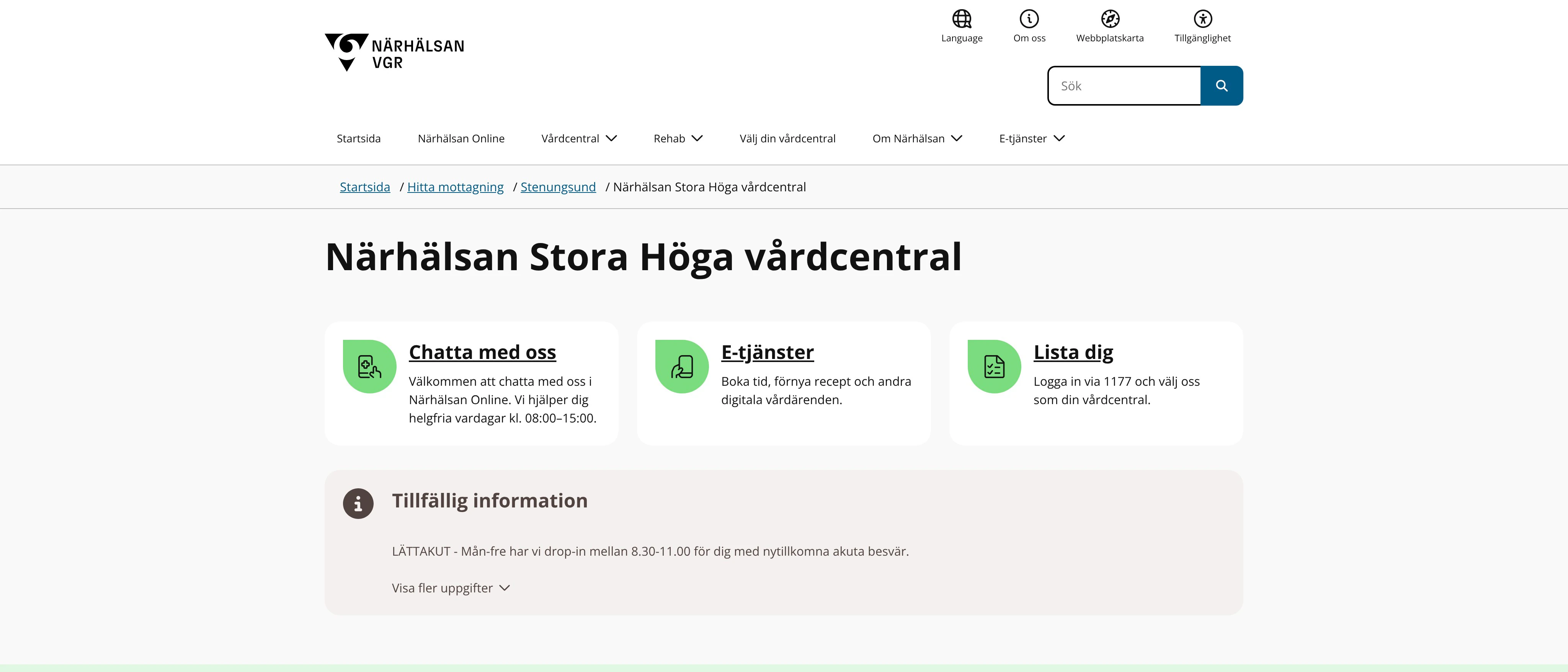Image resolution: width=1568 pixels, height=672 pixels.
Task: Go to Startsida in main menu
Action: [x=359, y=139]
